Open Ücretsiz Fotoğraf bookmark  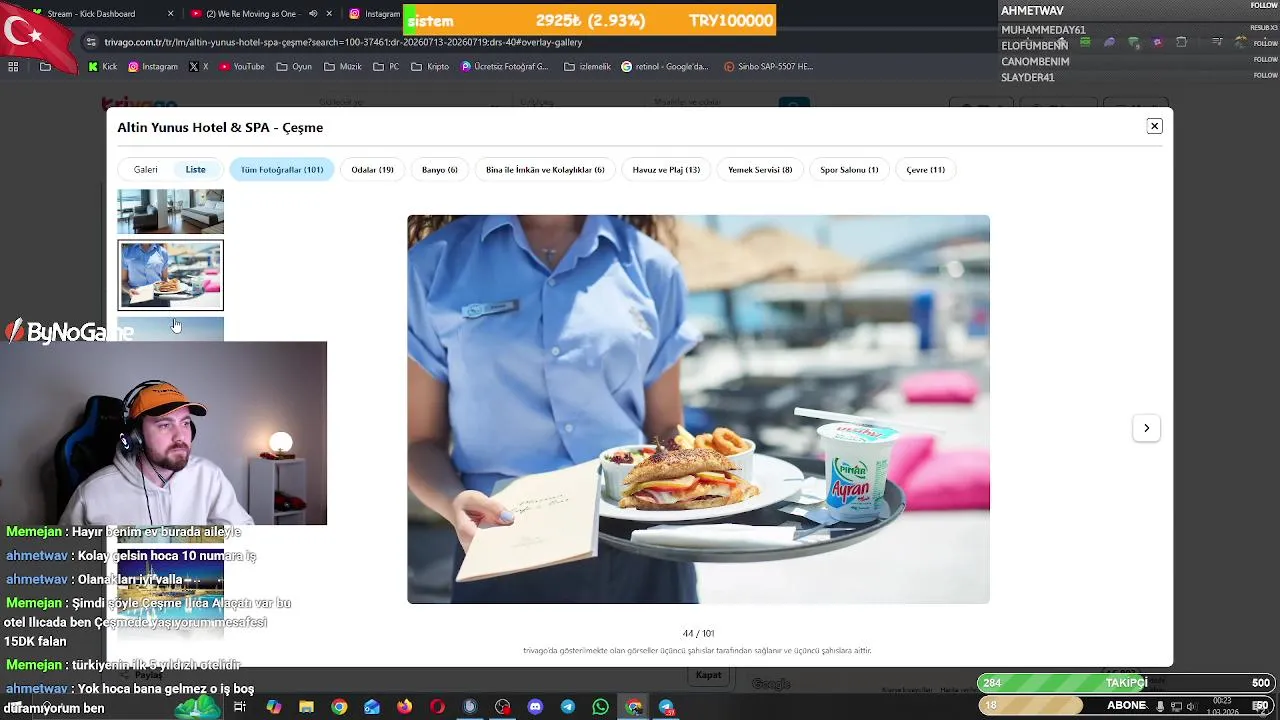pyautogui.click(x=505, y=67)
